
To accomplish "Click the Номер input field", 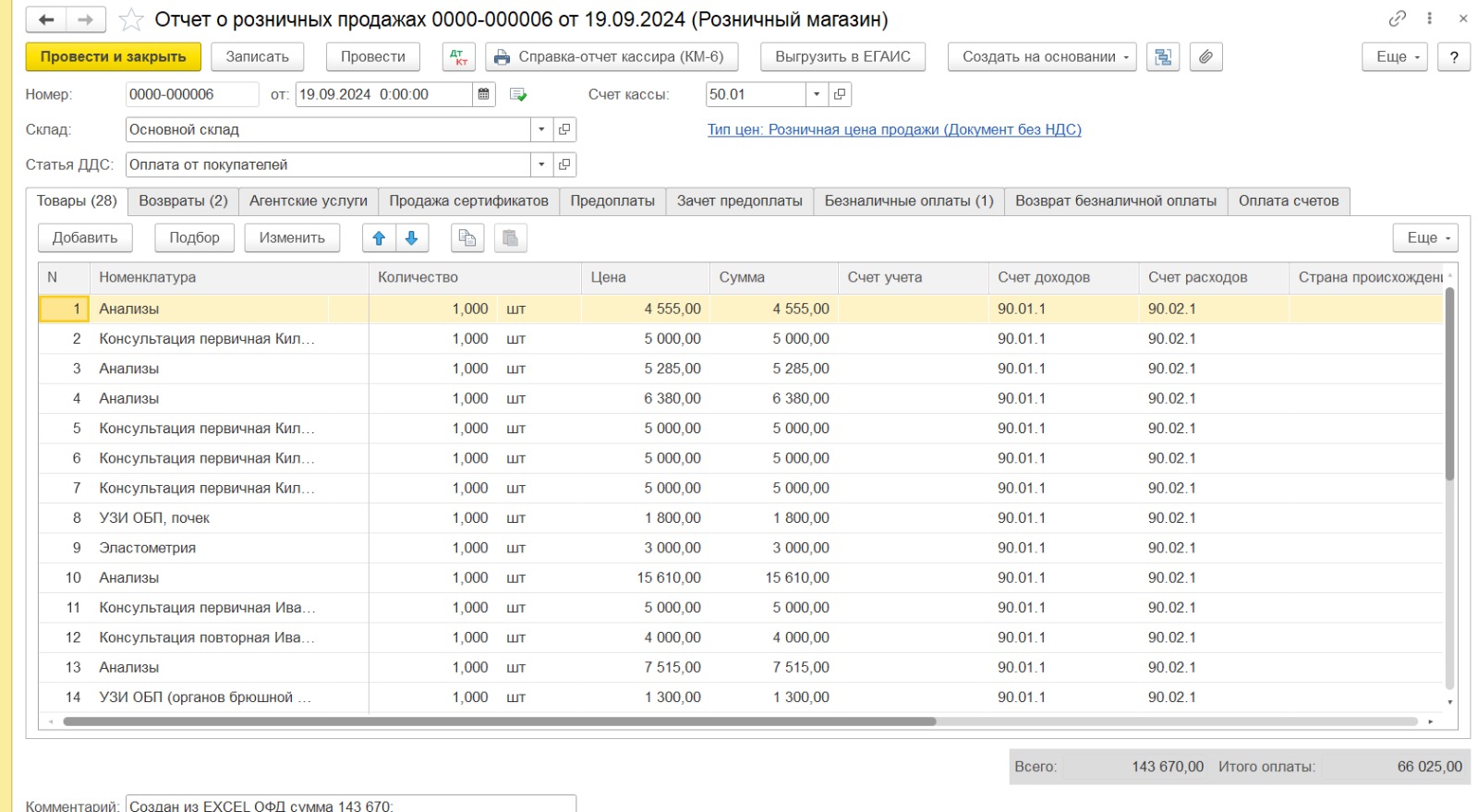I will (x=192, y=94).
